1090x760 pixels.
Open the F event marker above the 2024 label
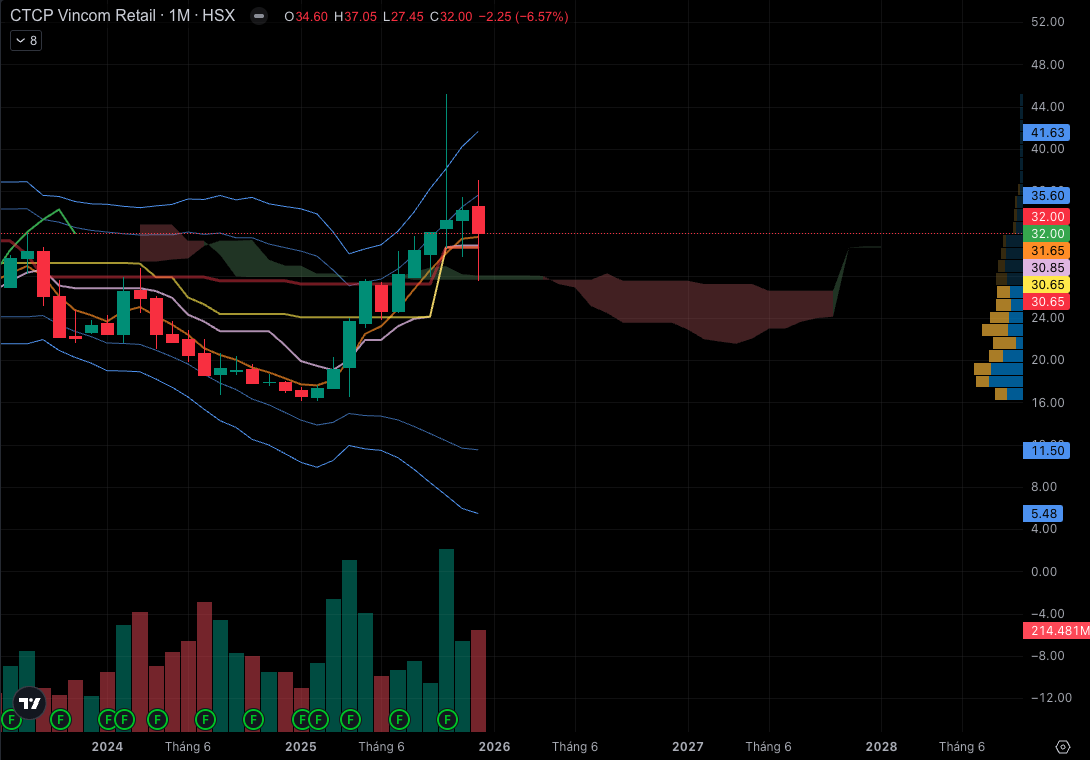[x=108, y=719]
